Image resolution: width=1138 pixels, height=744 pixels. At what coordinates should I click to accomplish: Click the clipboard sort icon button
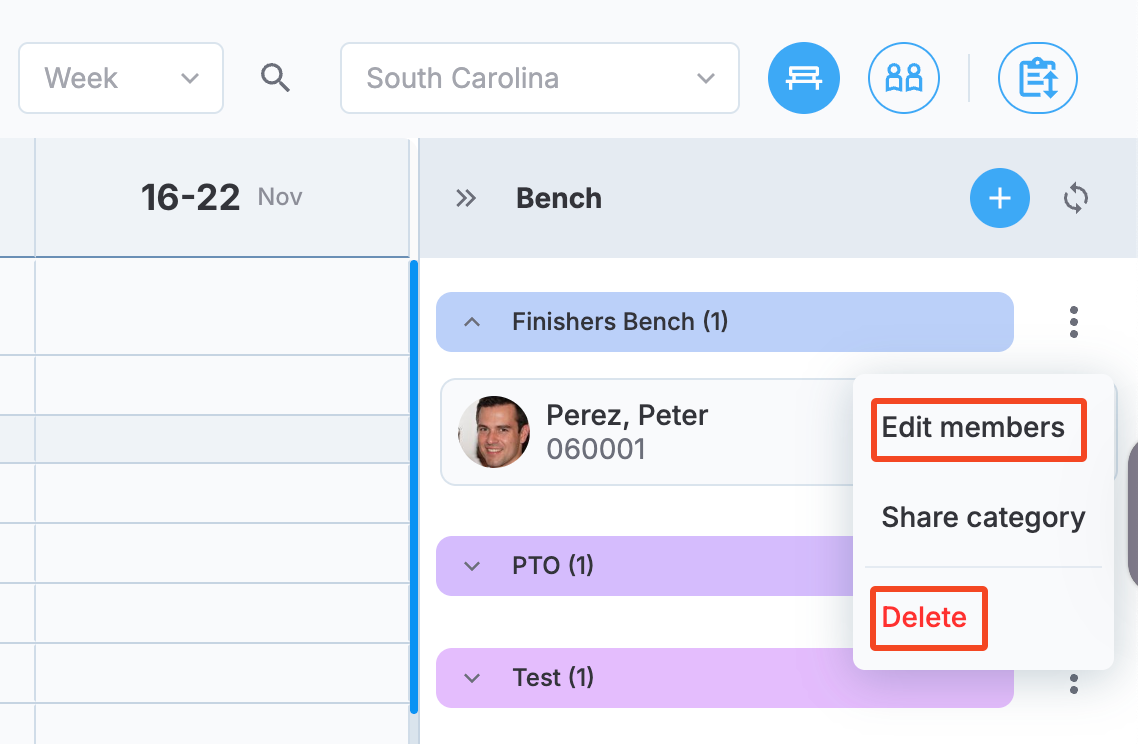[x=1037, y=78]
